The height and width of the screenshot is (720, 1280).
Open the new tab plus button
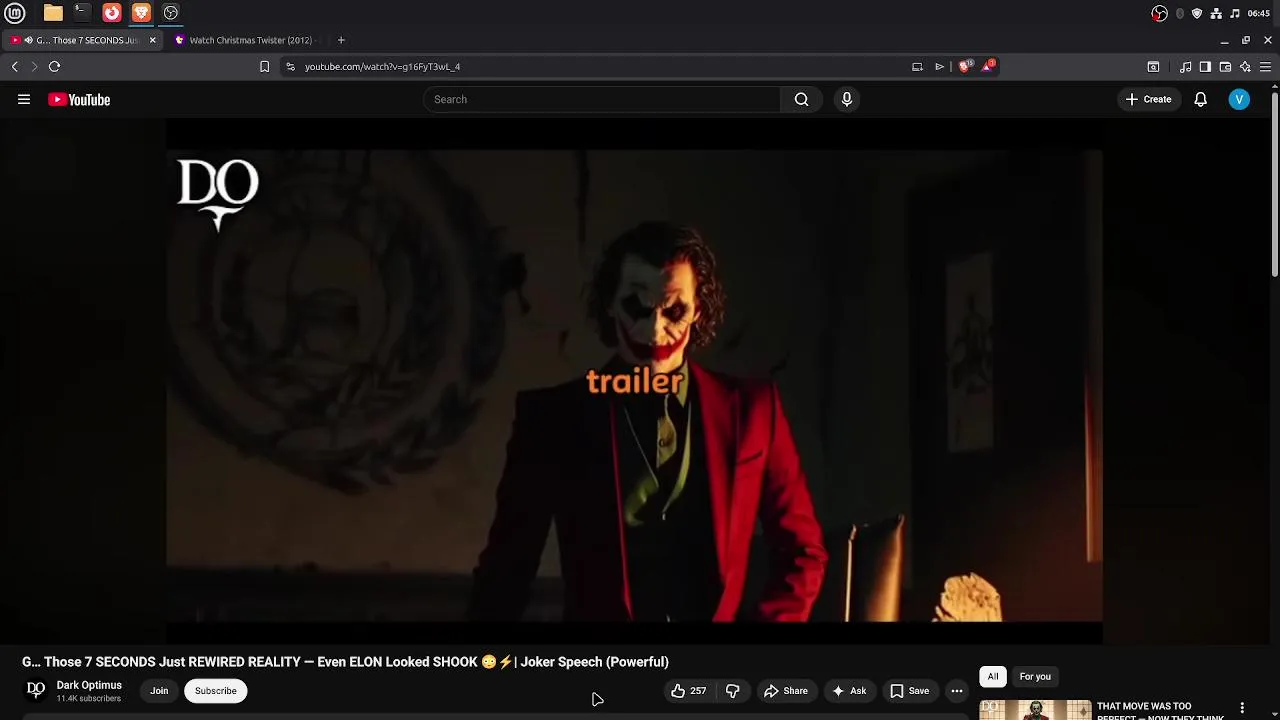(x=341, y=40)
